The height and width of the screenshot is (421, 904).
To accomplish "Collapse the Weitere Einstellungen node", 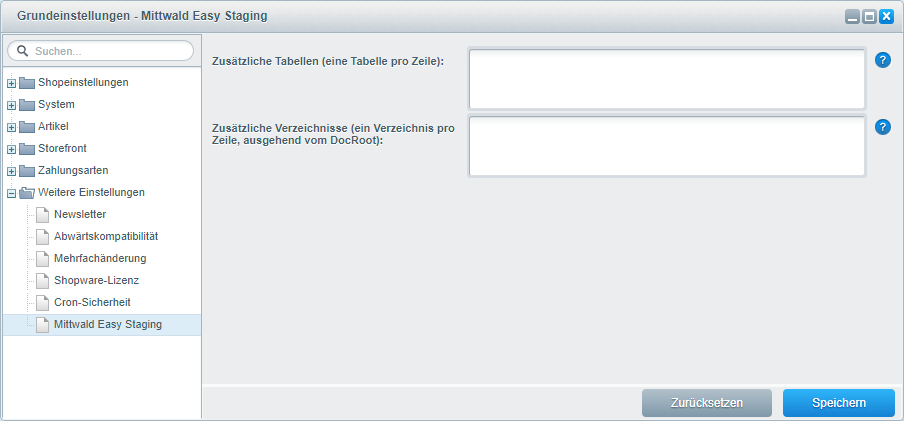I will pos(12,194).
